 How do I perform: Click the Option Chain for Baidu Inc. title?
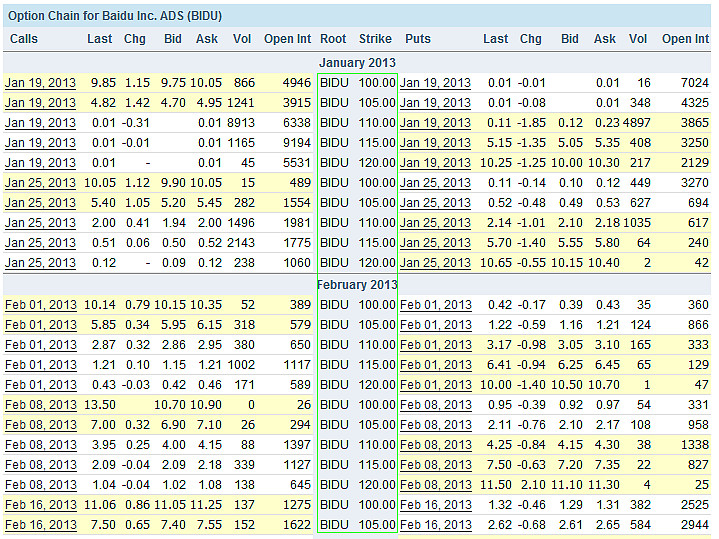pyautogui.click(x=115, y=16)
